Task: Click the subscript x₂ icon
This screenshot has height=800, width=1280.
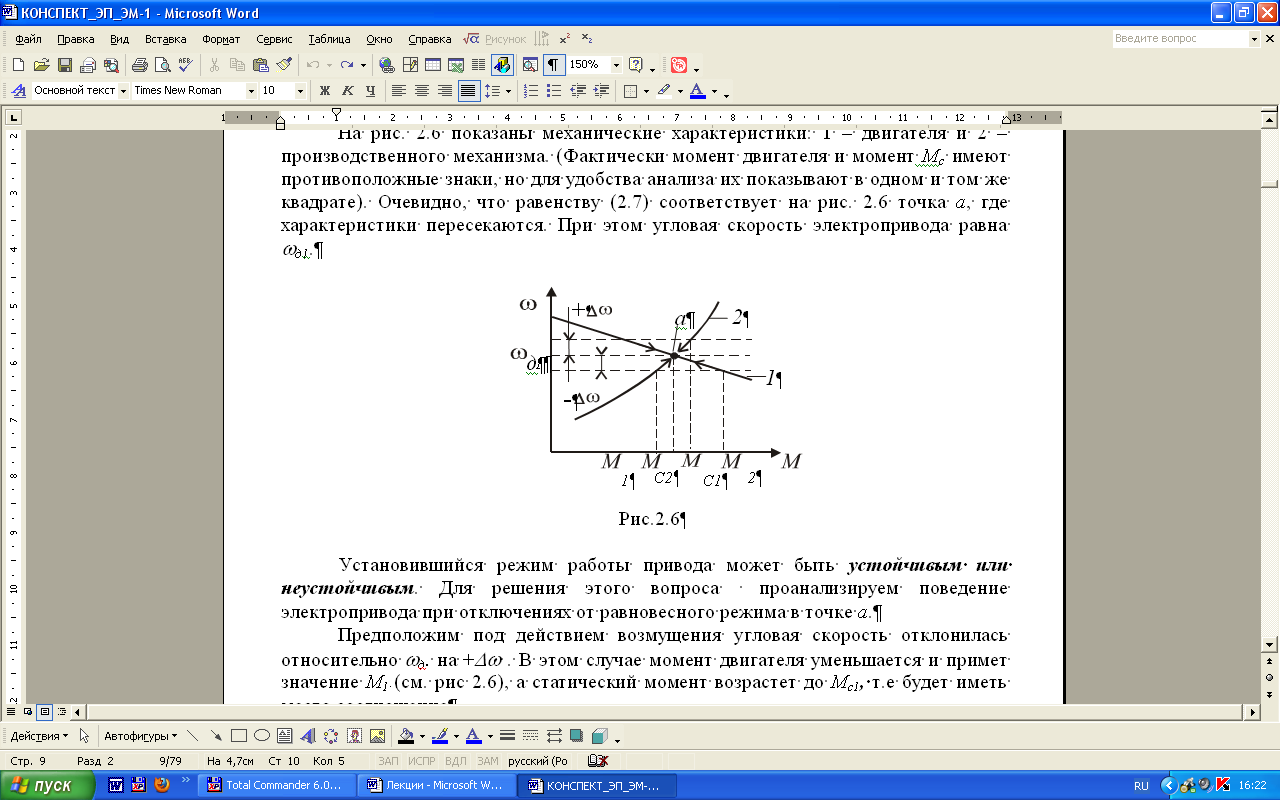Action: (x=587, y=39)
